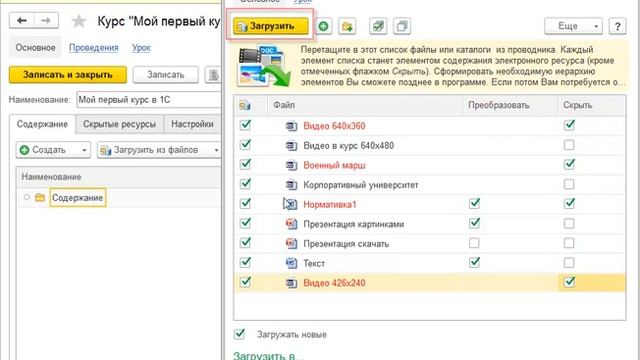Select the Текст file name

[314, 263]
